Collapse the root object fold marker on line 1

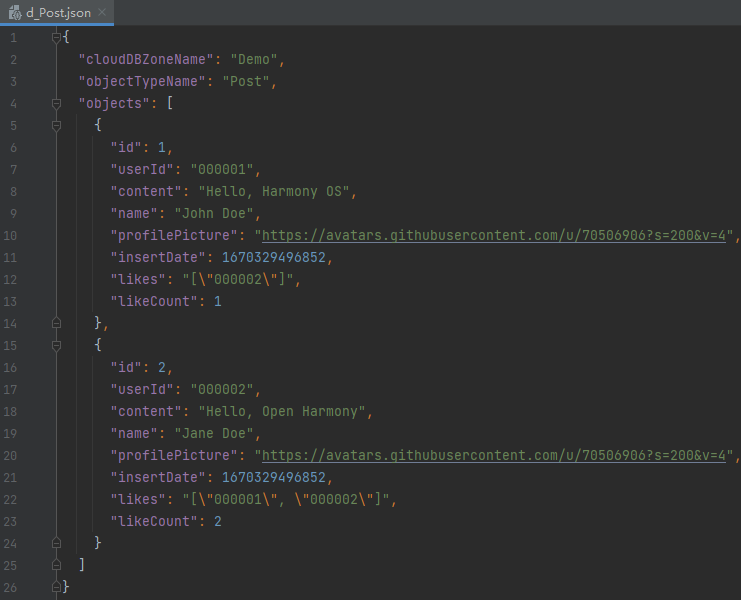point(57,37)
